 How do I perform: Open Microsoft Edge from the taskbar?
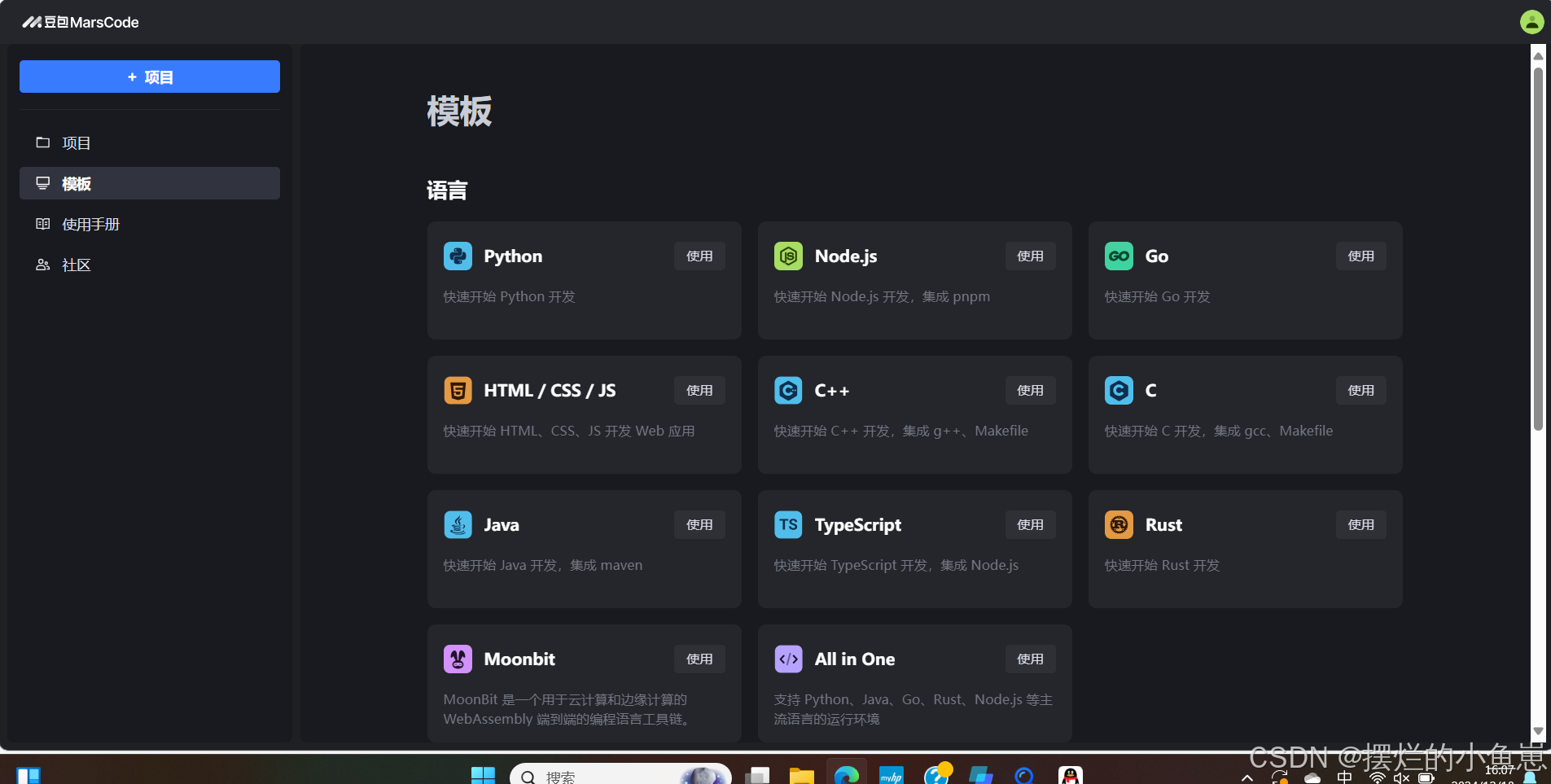click(x=847, y=776)
